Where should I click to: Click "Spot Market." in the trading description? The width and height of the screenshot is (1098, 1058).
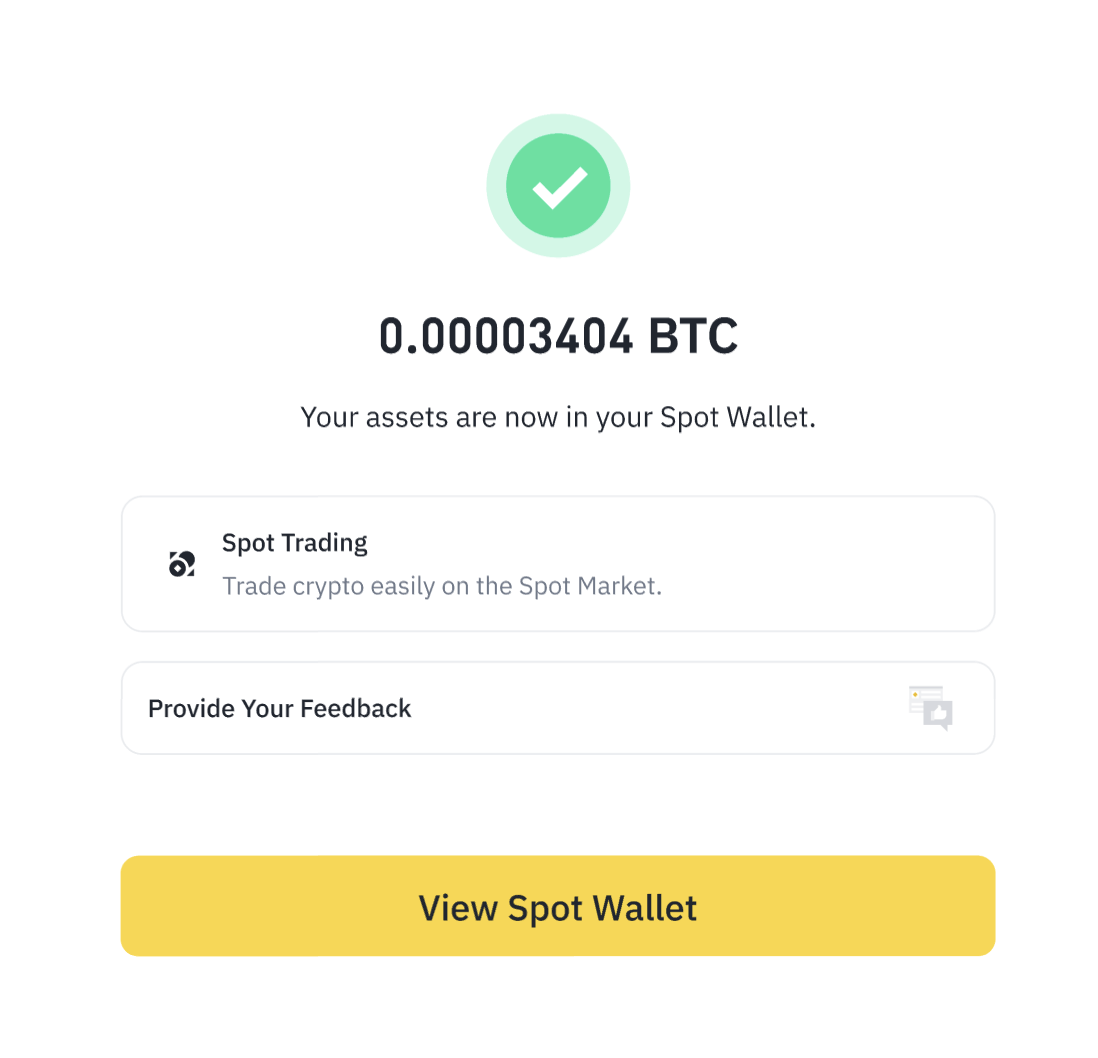590,586
